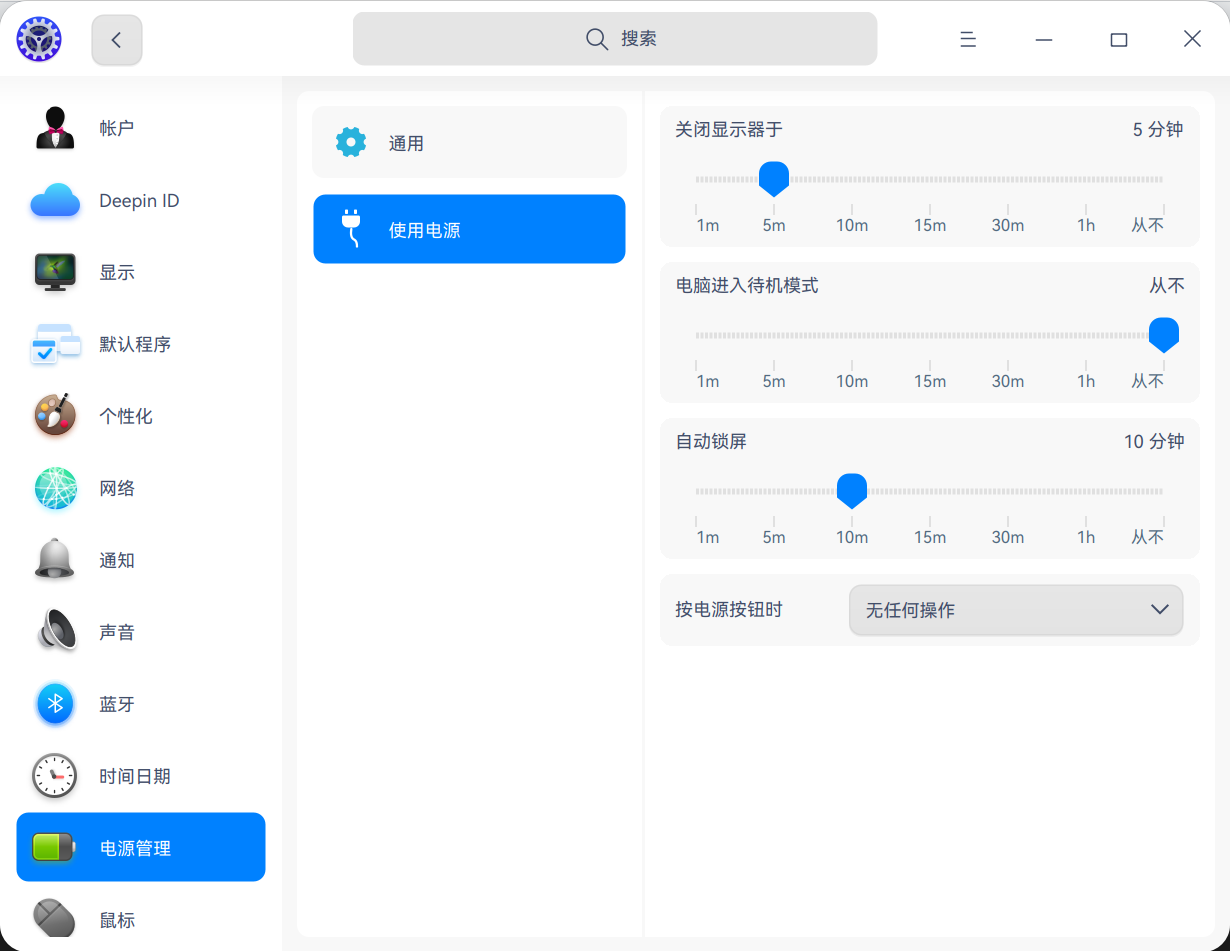This screenshot has height=951, width=1230.
Task: Open 网络 network settings
Action: 55,488
